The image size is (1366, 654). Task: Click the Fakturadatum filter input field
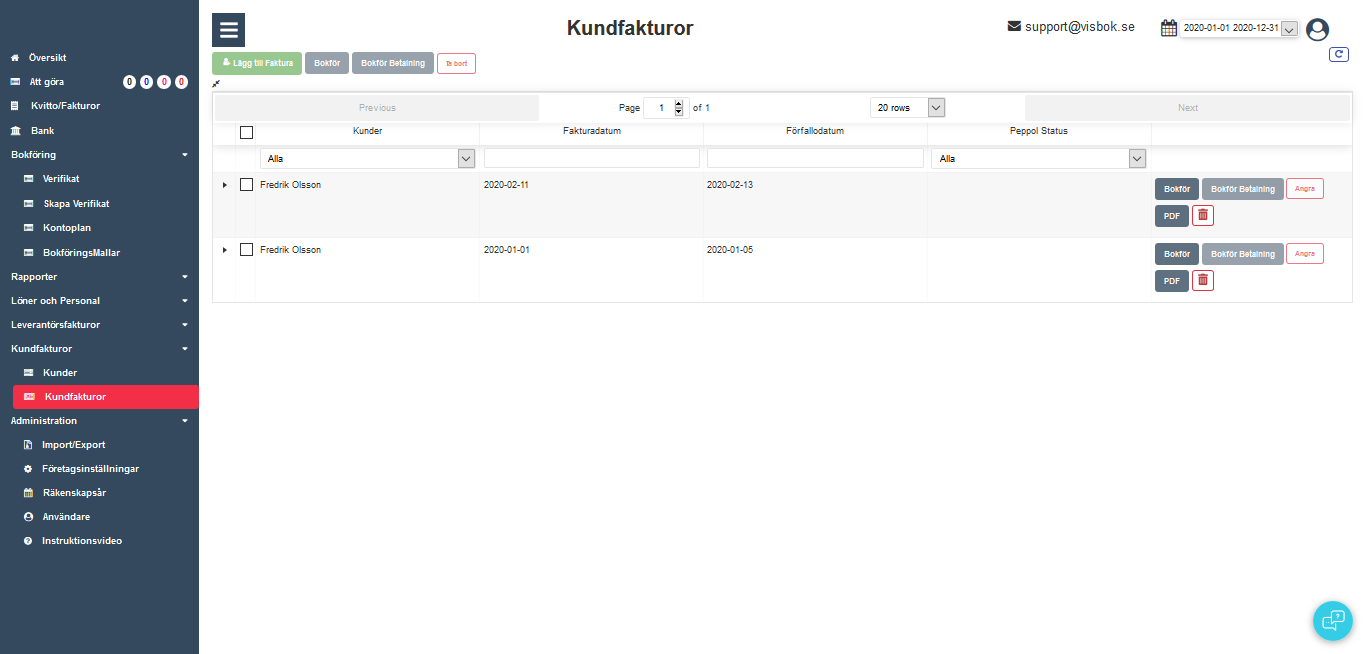[x=591, y=158]
